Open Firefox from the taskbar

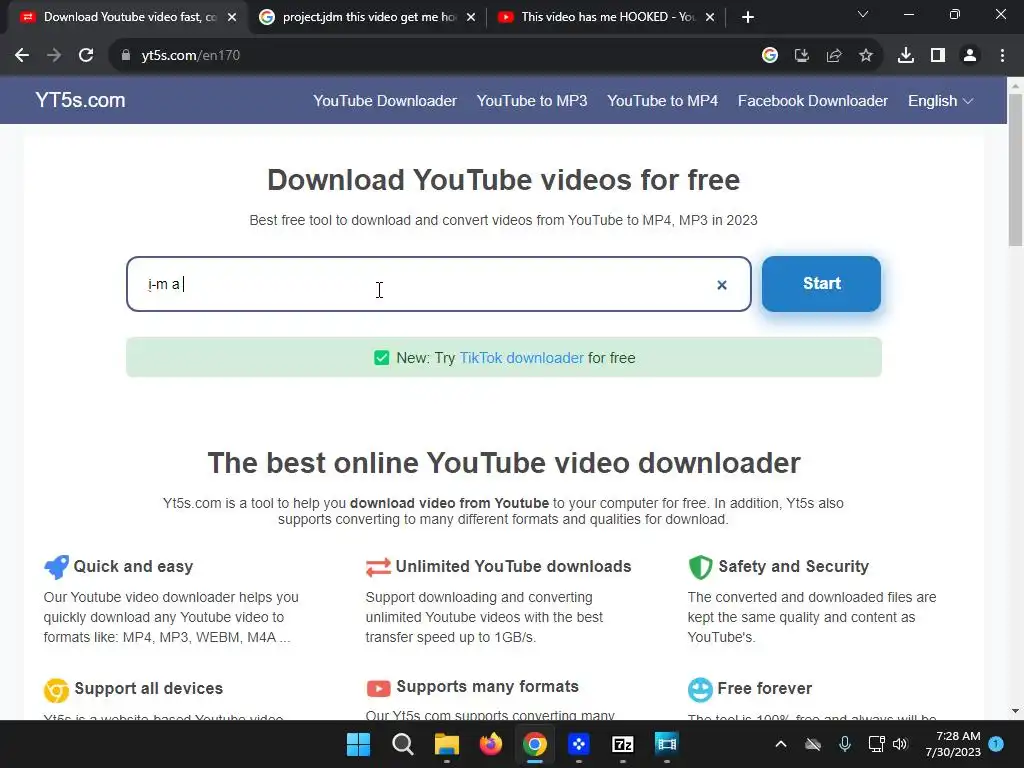(490, 744)
